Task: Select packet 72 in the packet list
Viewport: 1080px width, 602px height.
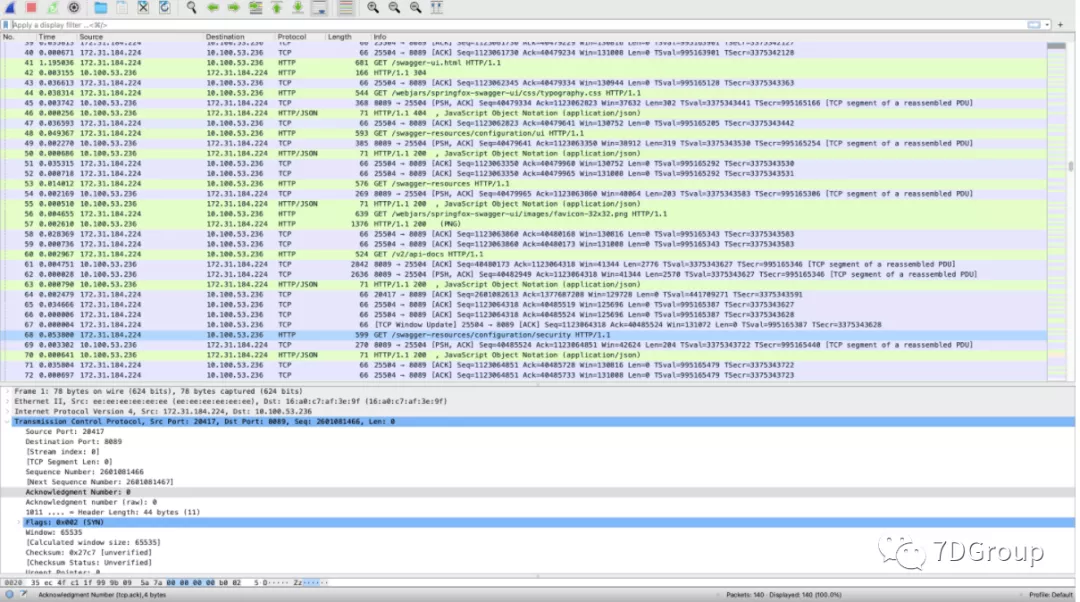Action: pos(523,375)
